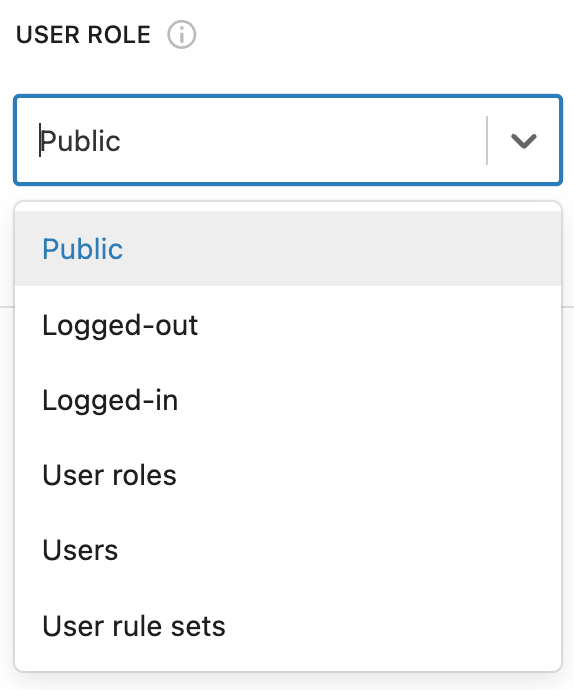The height and width of the screenshot is (690, 574).
Task: Choose the Users option
Action: [288, 551]
